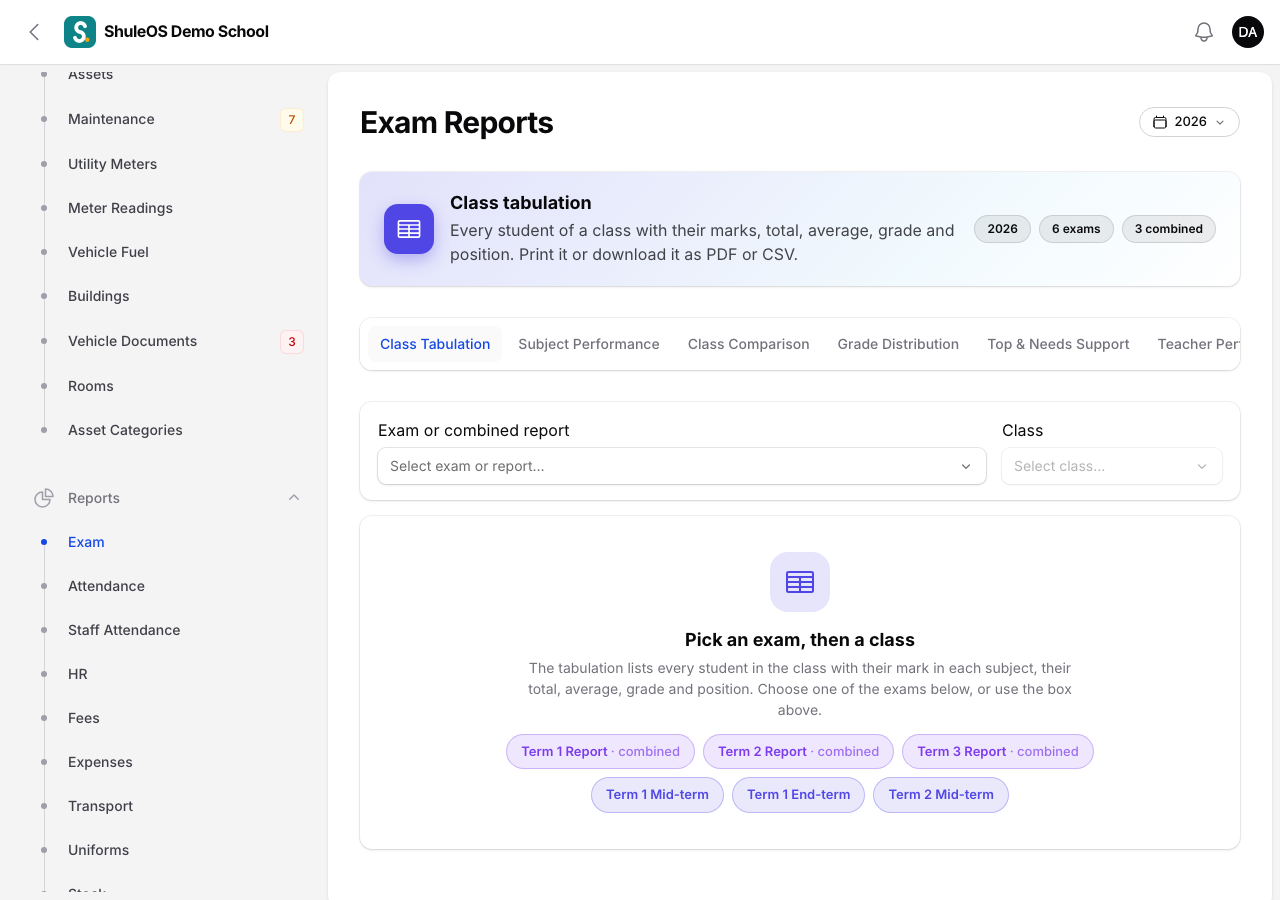Viewport: 1280px width, 900px height.
Task: Open the 2026 year selector
Action: pos(1189,122)
